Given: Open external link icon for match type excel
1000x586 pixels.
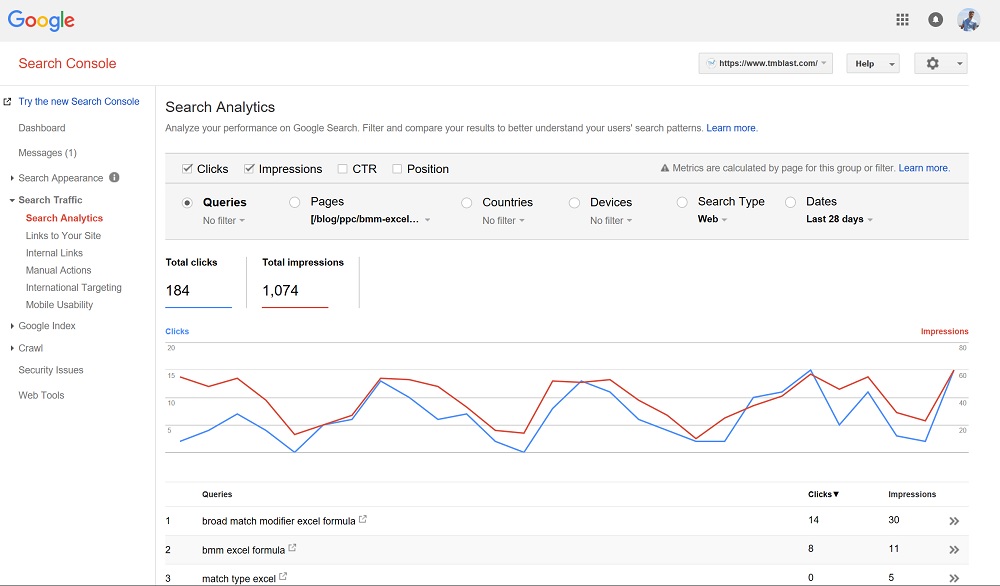Looking at the screenshot, I should [283, 576].
